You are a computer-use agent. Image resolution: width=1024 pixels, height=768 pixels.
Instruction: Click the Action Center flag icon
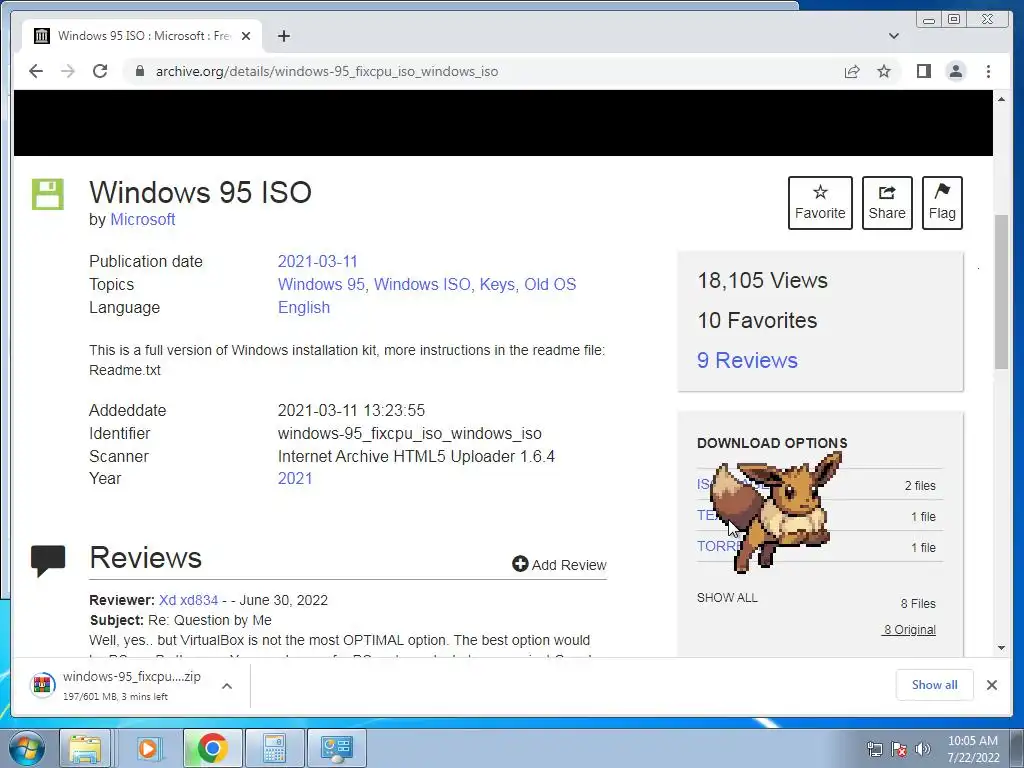point(899,749)
